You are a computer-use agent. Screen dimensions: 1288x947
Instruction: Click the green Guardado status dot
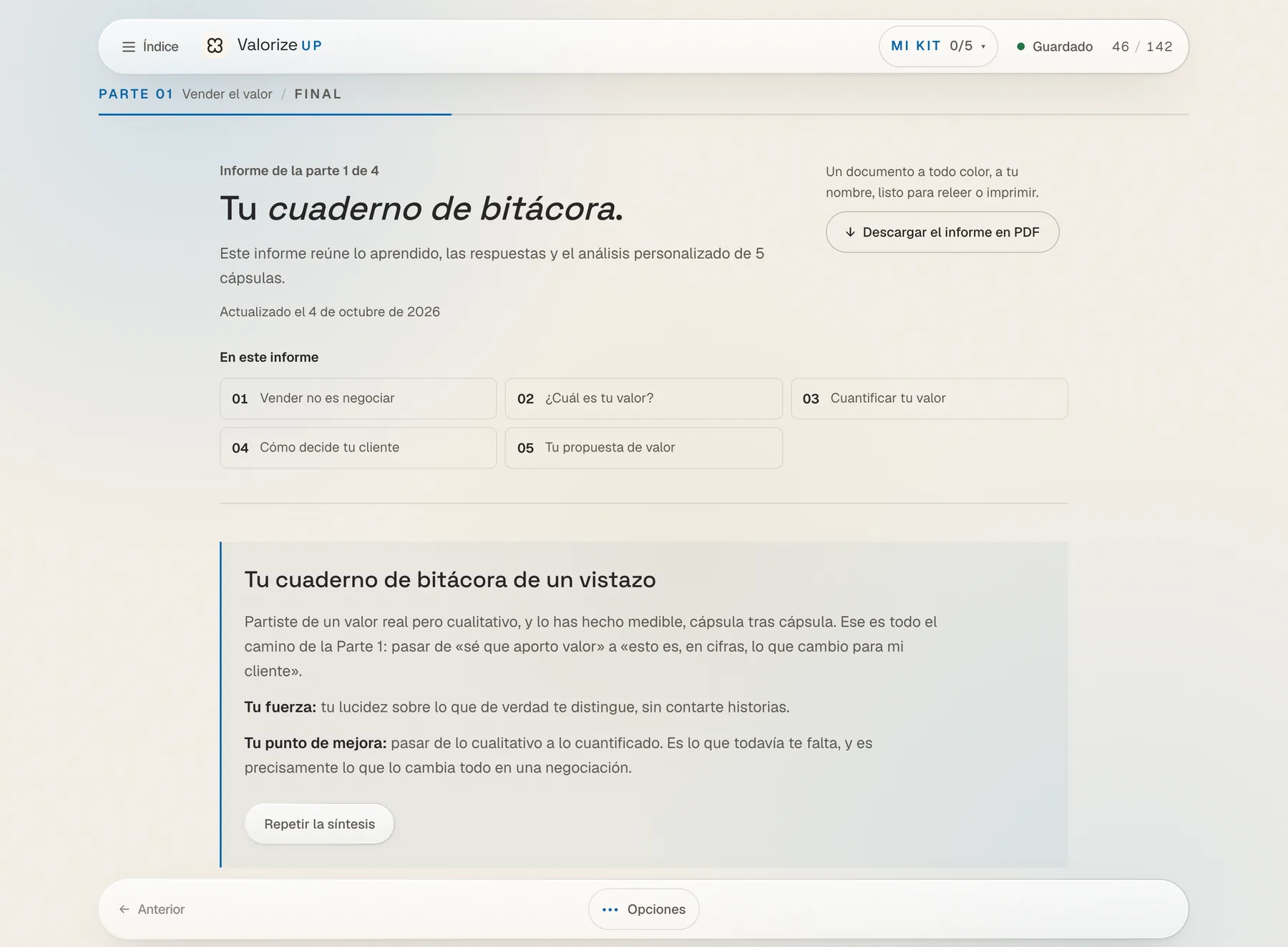[1020, 46]
